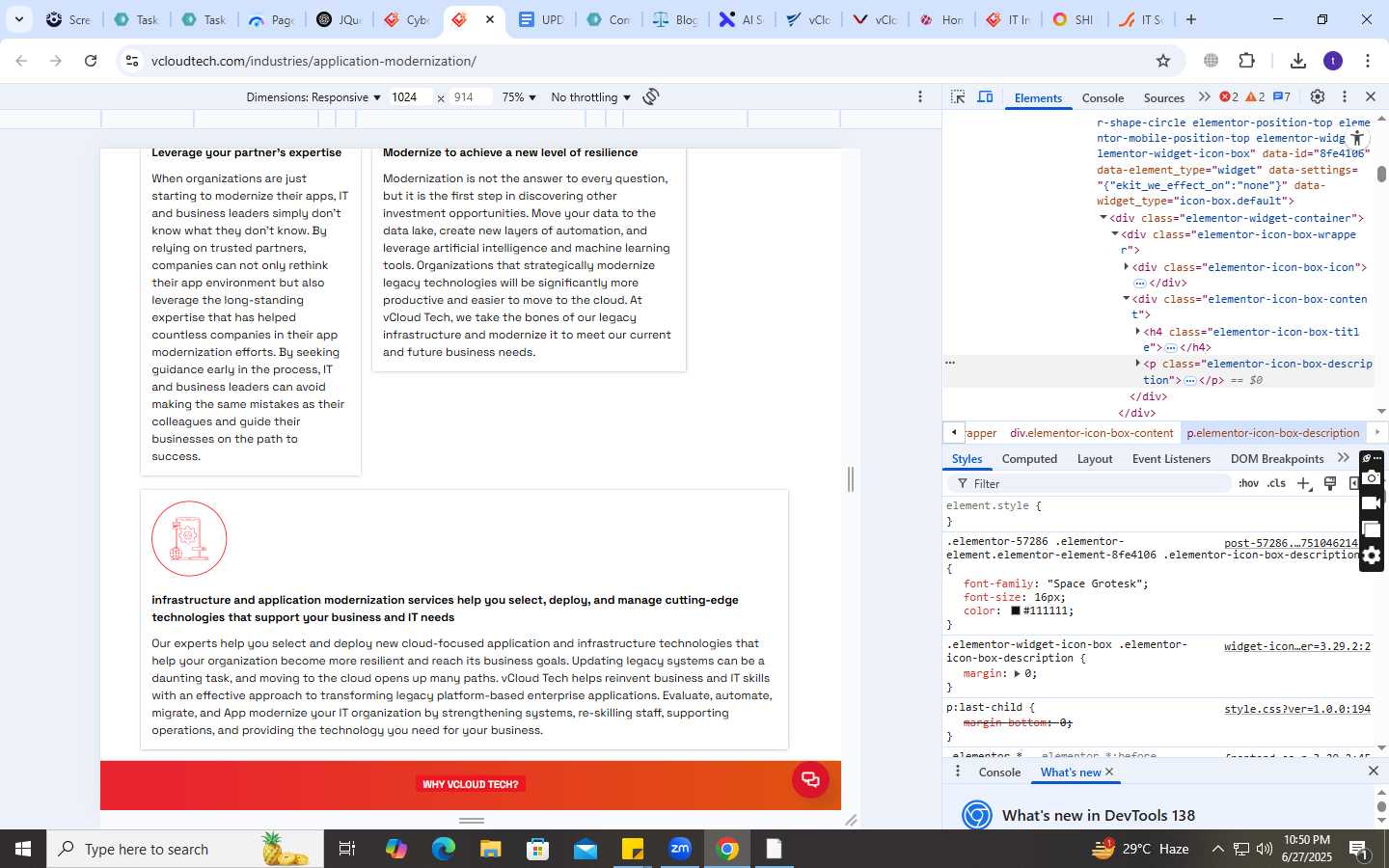
Task: Click the rotate screen orientation icon
Action: (651, 96)
